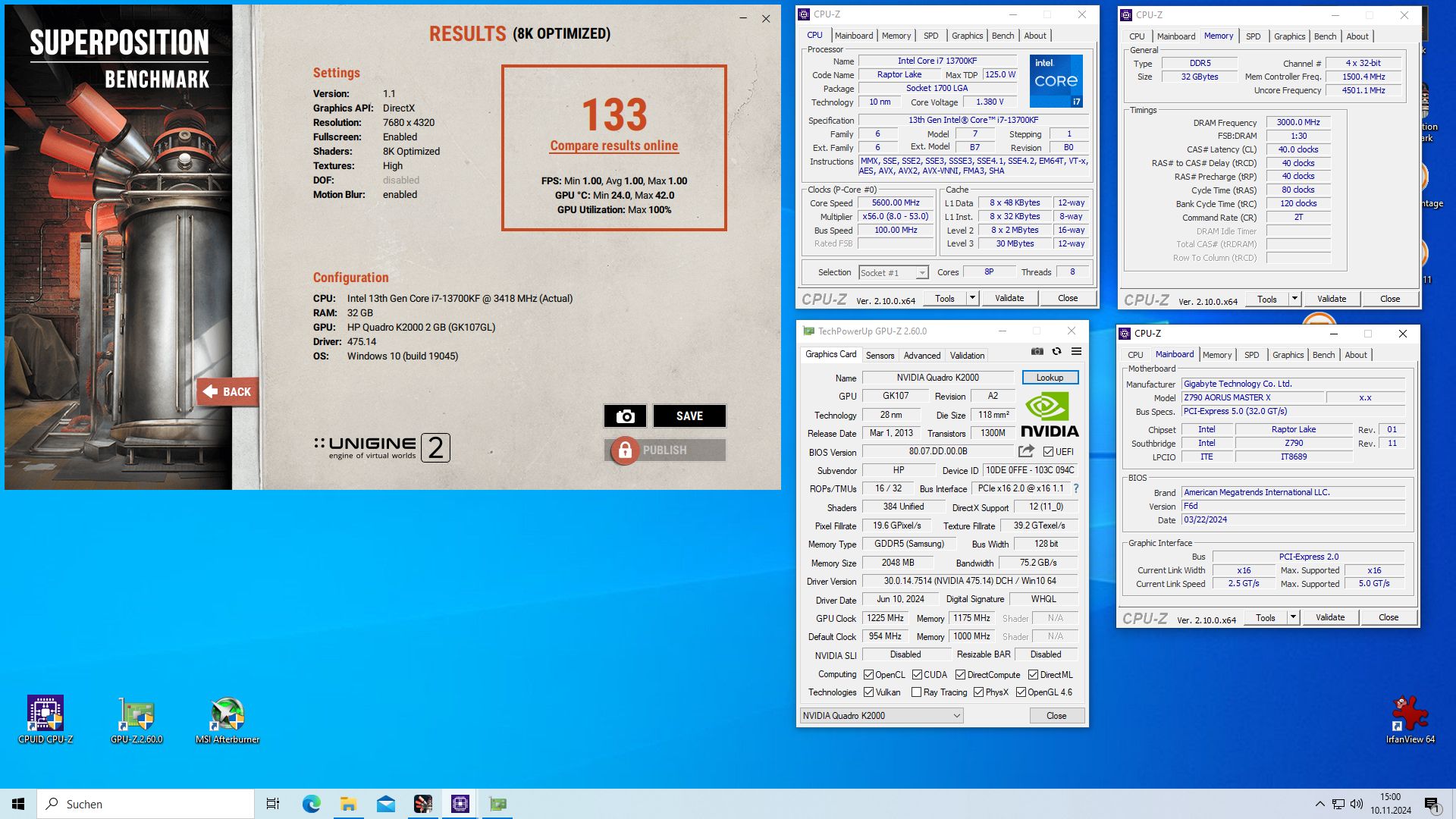Toggle the UEFI checkbox in GPU-Z
The image size is (1456, 819).
[1048, 452]
